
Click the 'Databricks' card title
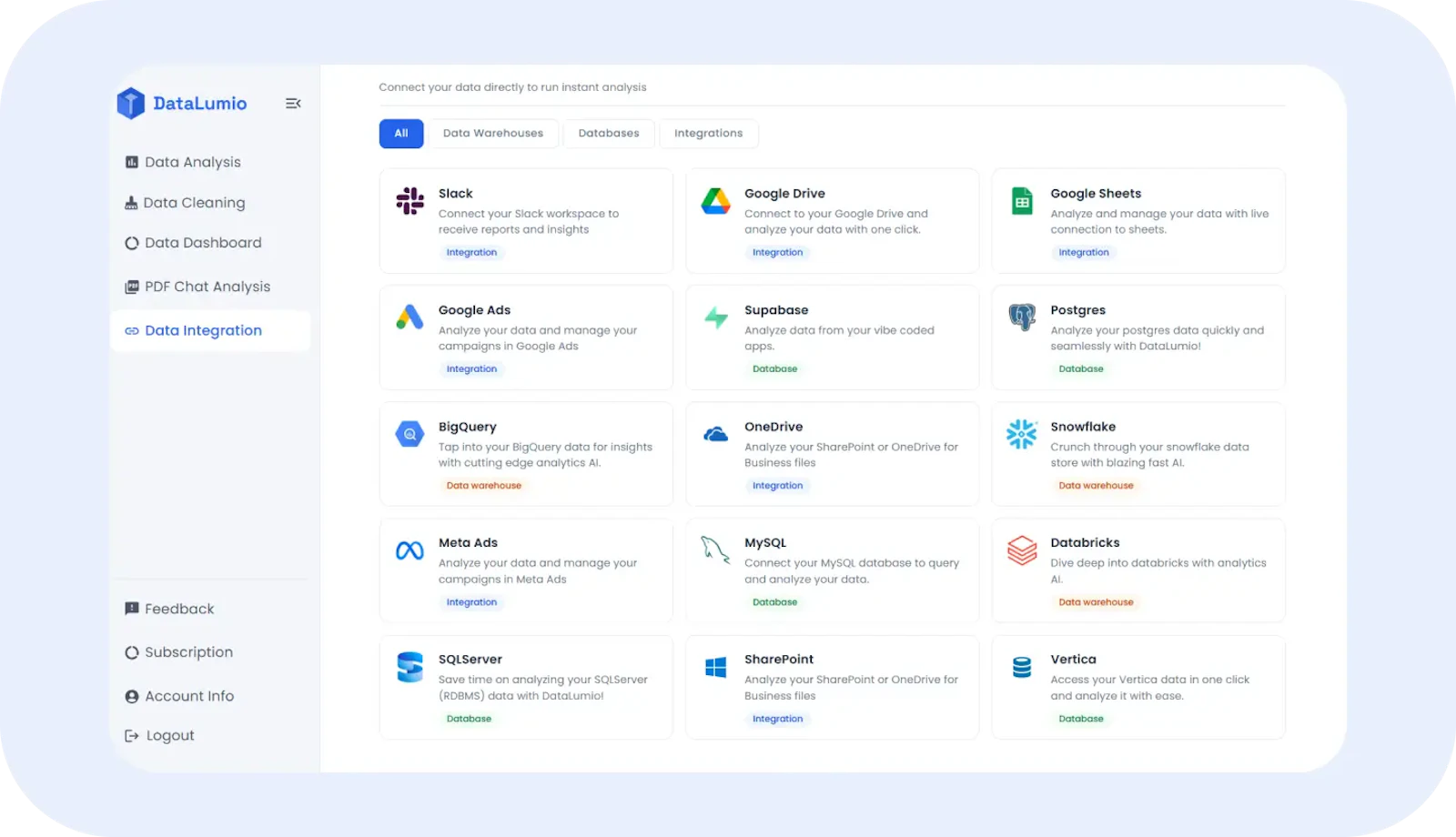[1085, 543]
